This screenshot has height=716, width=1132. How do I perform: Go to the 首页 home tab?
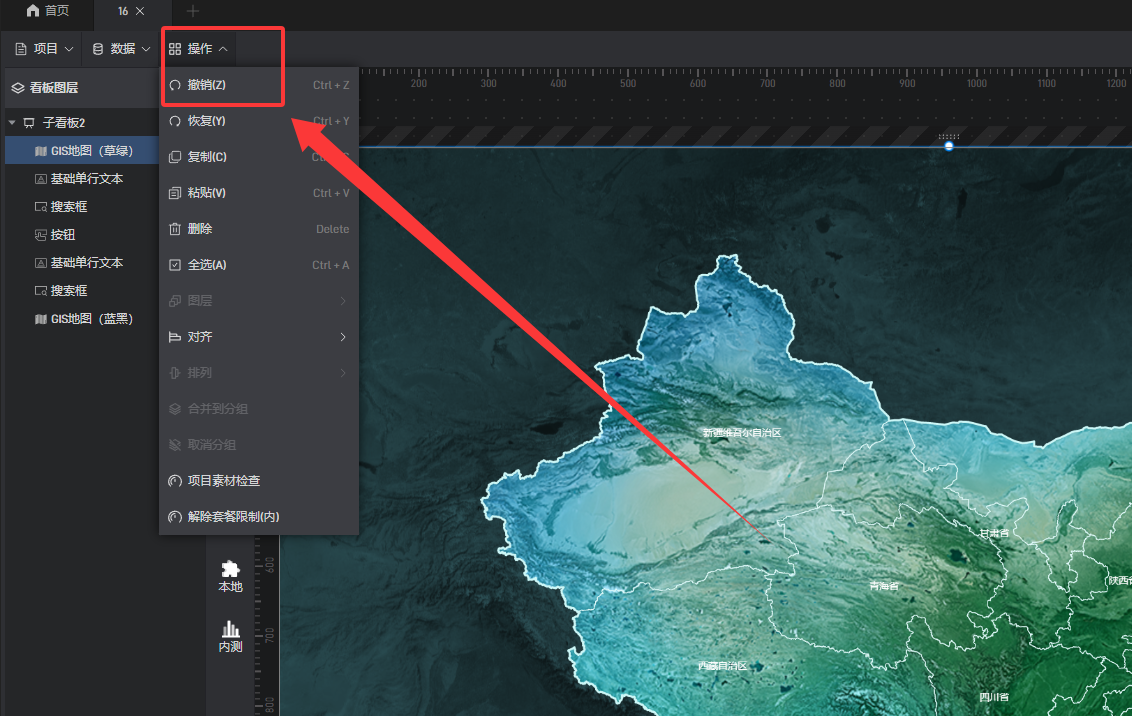(x=48, y=11)
